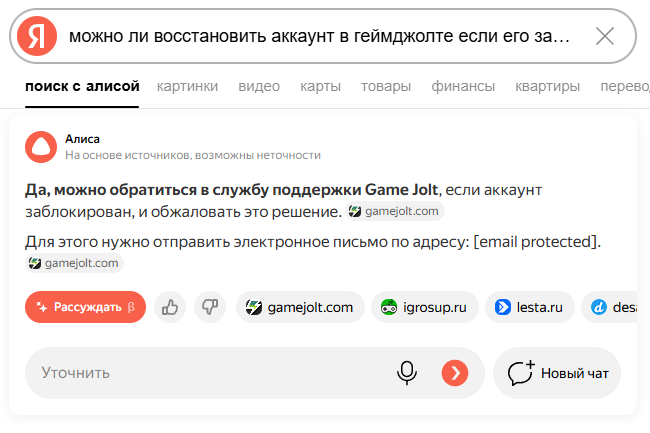Screen dimensions: 650x433
Task: Start a new chat with 'Новый чат'
Action: coord(557,373)
